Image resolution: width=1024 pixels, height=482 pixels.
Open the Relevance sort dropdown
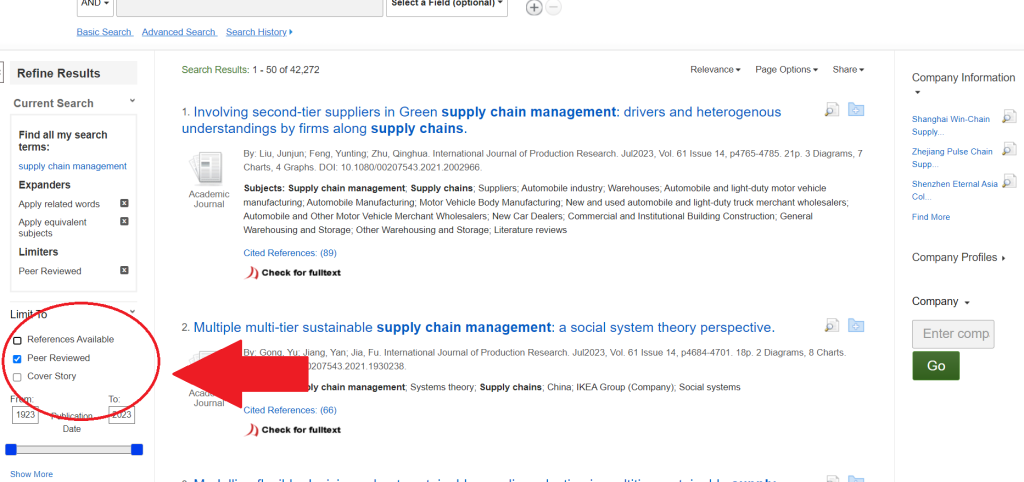(715, 69)
